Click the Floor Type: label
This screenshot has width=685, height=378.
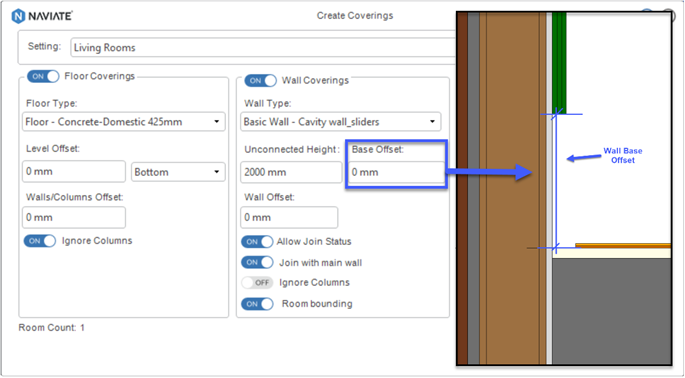[x=52, y=104]
